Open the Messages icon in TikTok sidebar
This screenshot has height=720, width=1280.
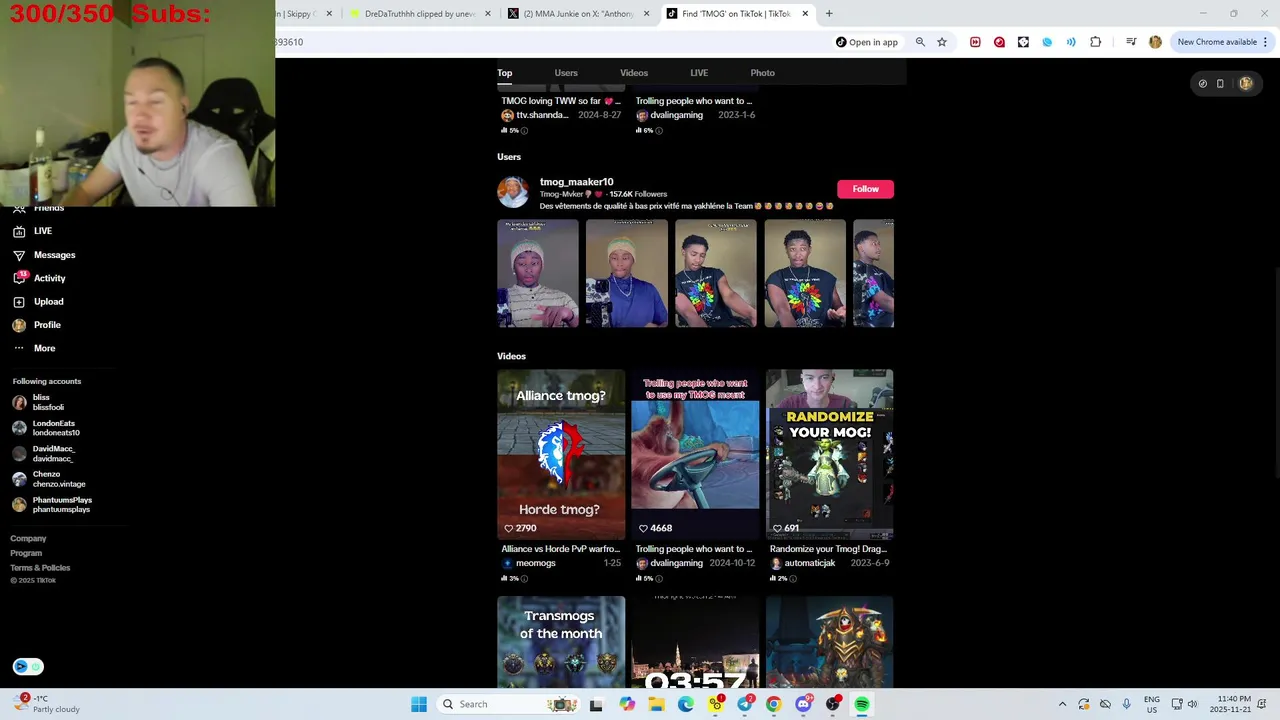pos(19,255)
